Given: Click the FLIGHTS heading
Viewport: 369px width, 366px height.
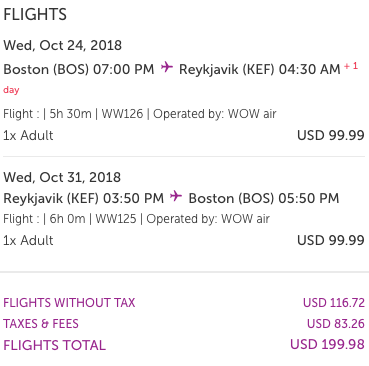Looking at the screenshot, I should click(35, 15).
